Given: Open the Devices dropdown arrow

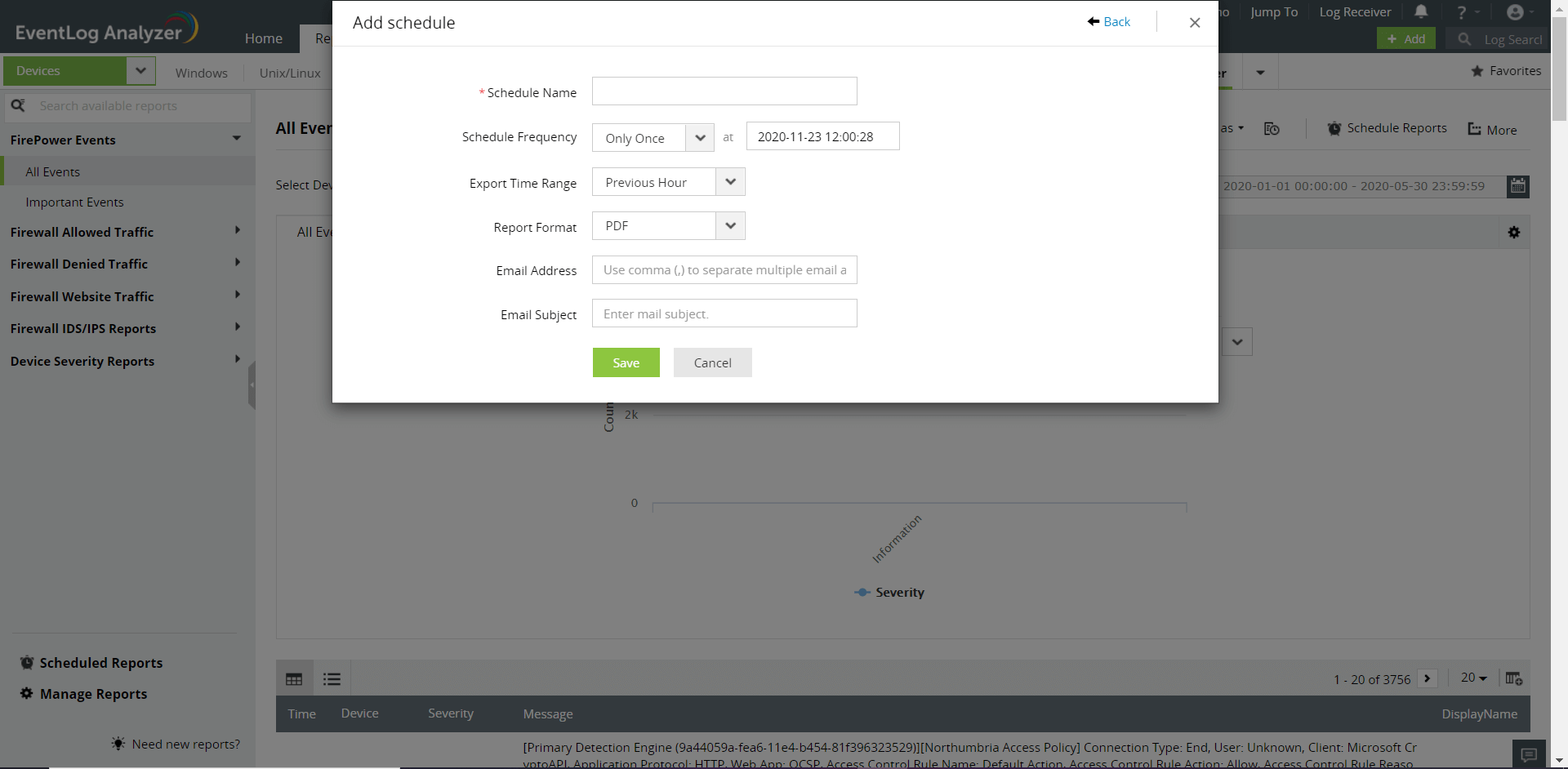Looking at the screenshot, I should pyautogui.click(x=140, y=71).
